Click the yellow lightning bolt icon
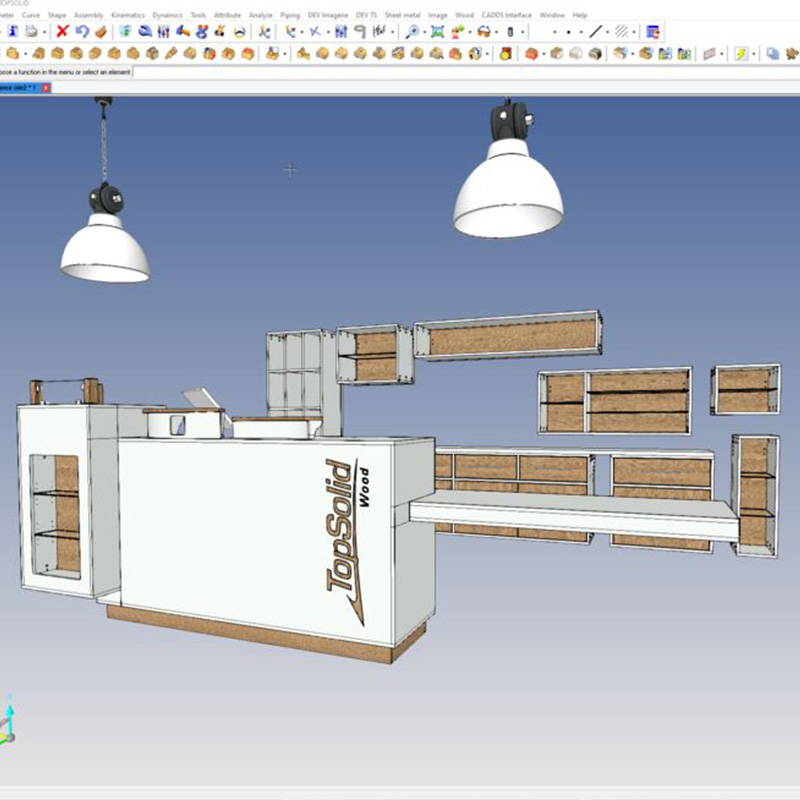Screen dimensions: 800x800 click(x=741, y=53)
